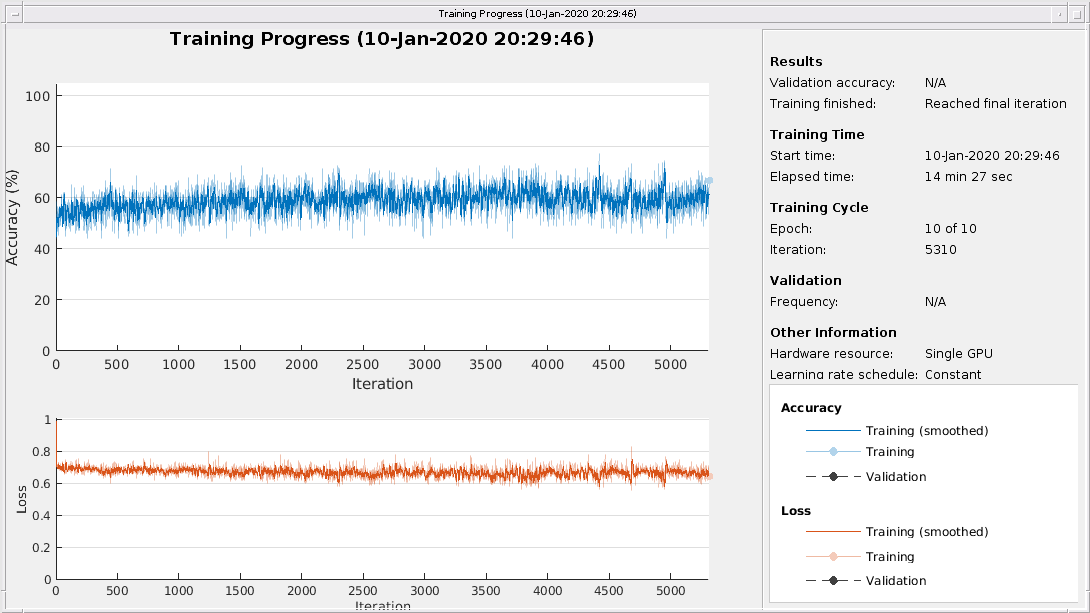Click the Other Information heading

[x=833, y=333]
